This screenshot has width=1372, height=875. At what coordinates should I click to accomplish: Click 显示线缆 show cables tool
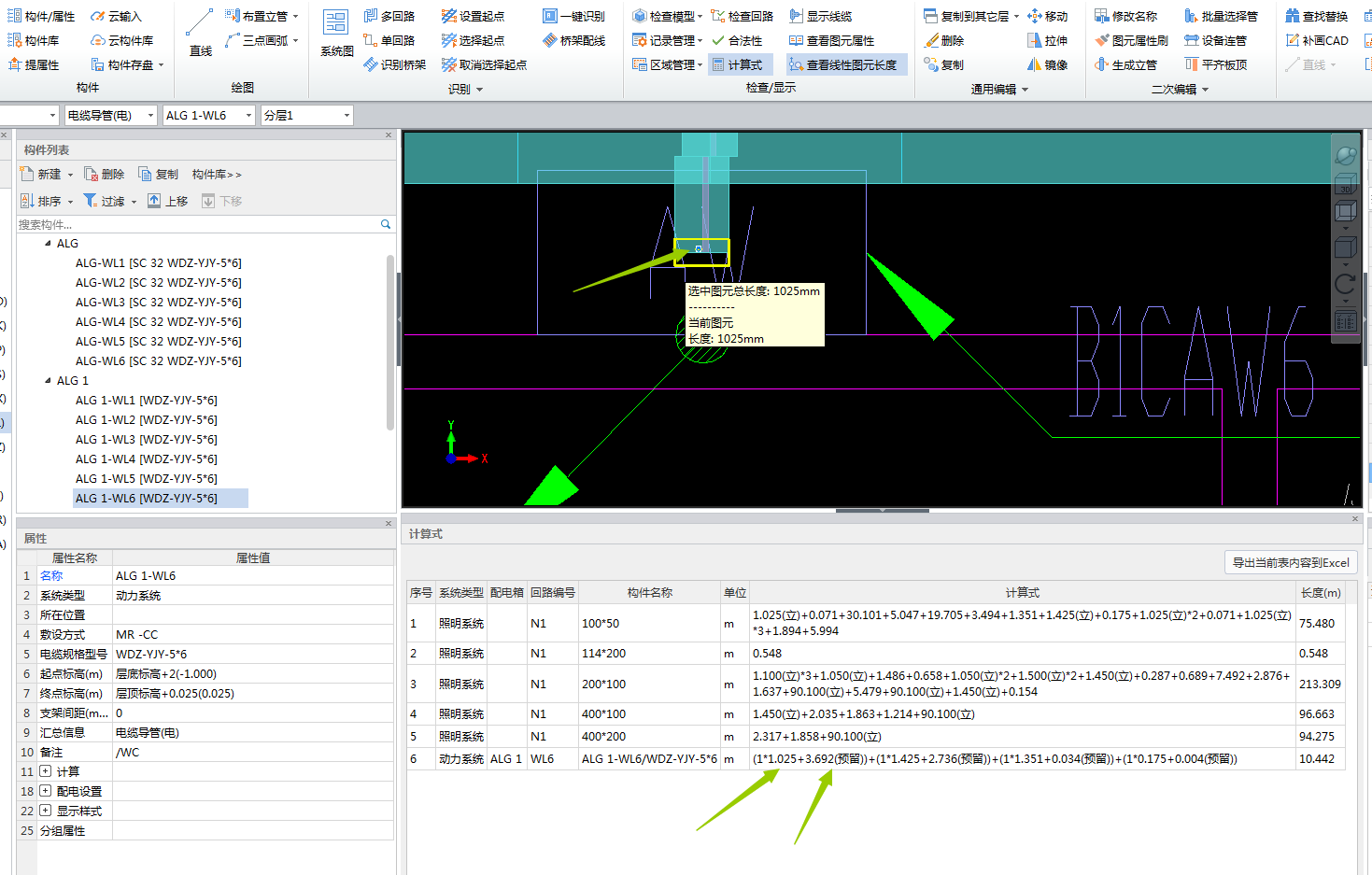(x=820, y=16)
